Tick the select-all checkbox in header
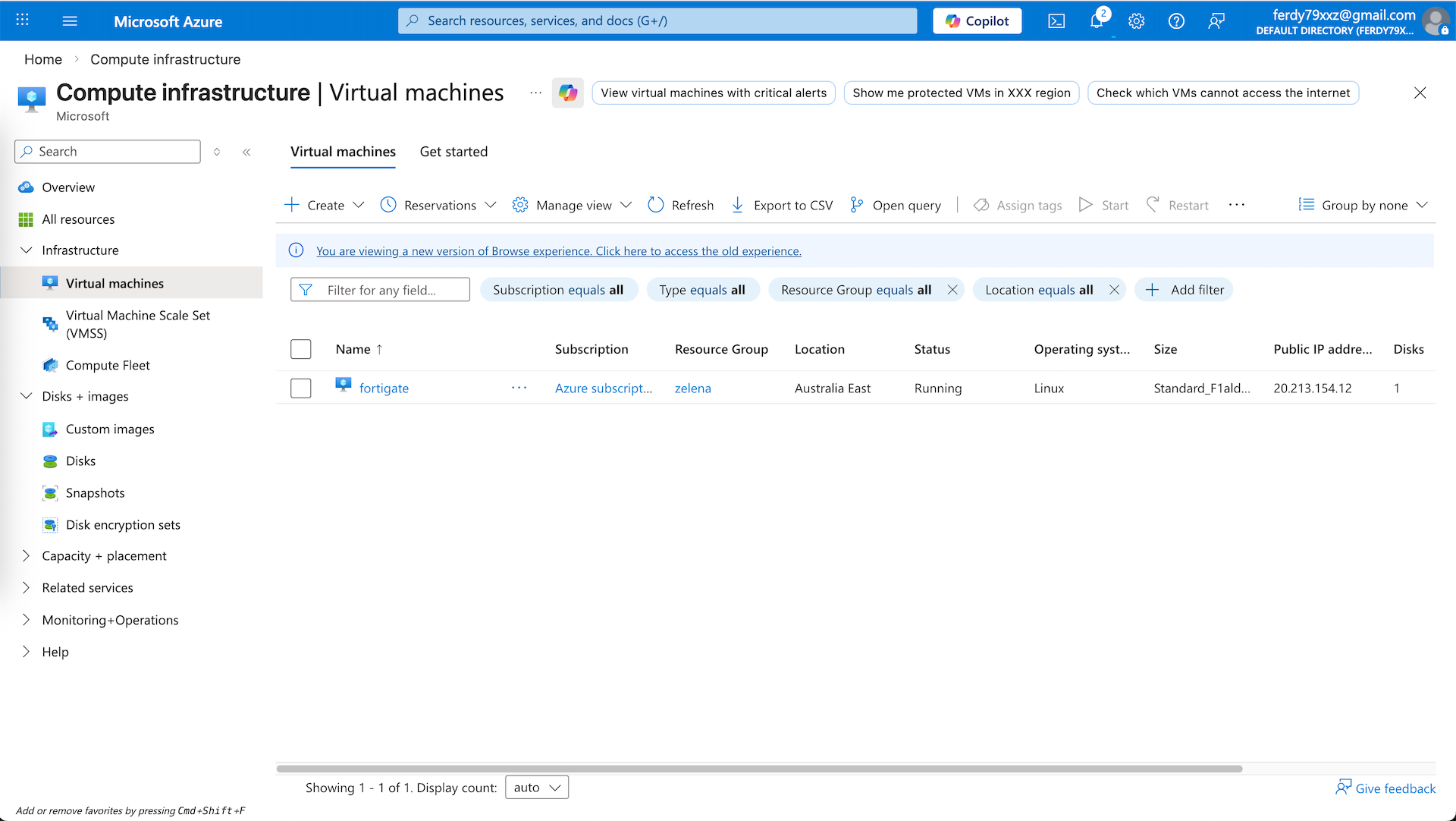1456x821 pixels. (x=301, y=349)
